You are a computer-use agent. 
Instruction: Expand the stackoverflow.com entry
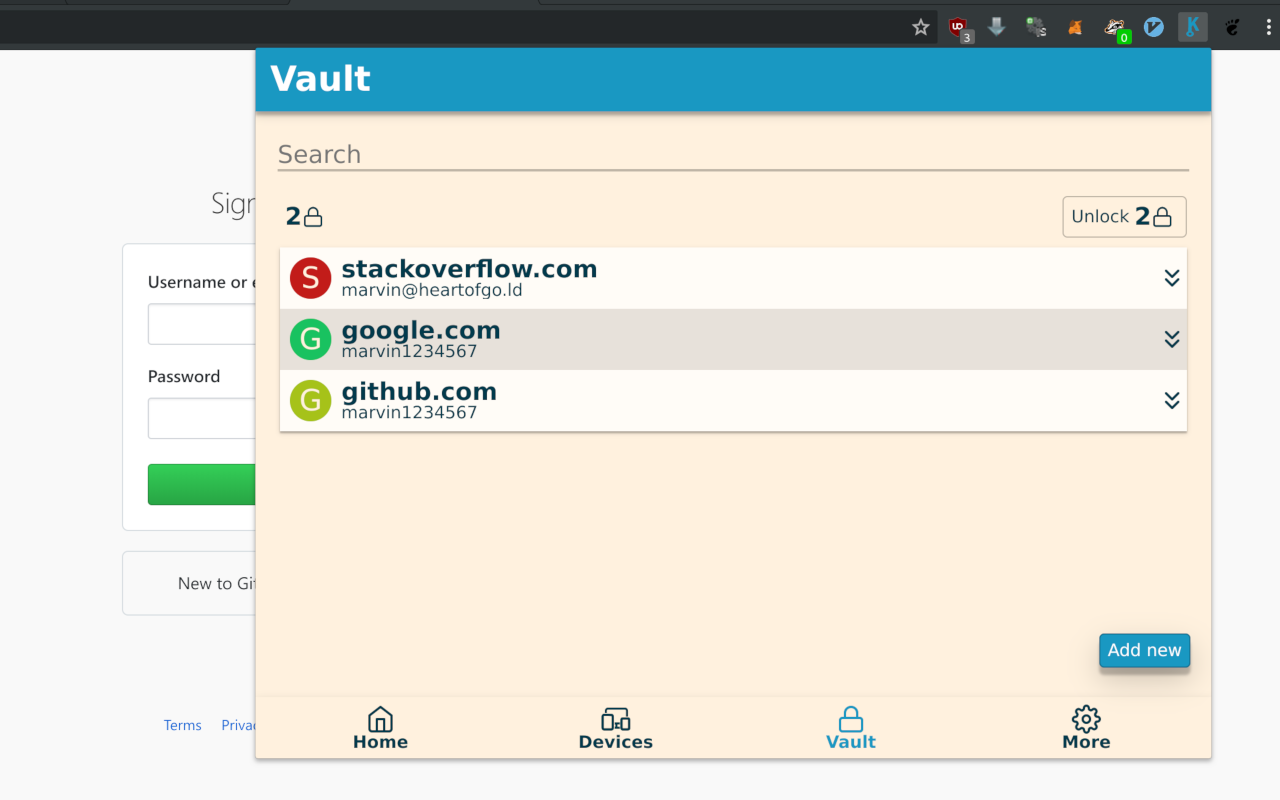coord(1171,278)
